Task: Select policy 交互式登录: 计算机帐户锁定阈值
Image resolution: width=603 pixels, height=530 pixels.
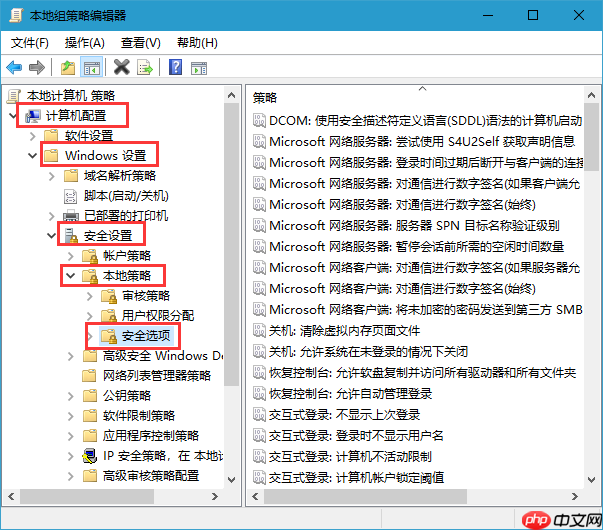Action: coord(356,478)
